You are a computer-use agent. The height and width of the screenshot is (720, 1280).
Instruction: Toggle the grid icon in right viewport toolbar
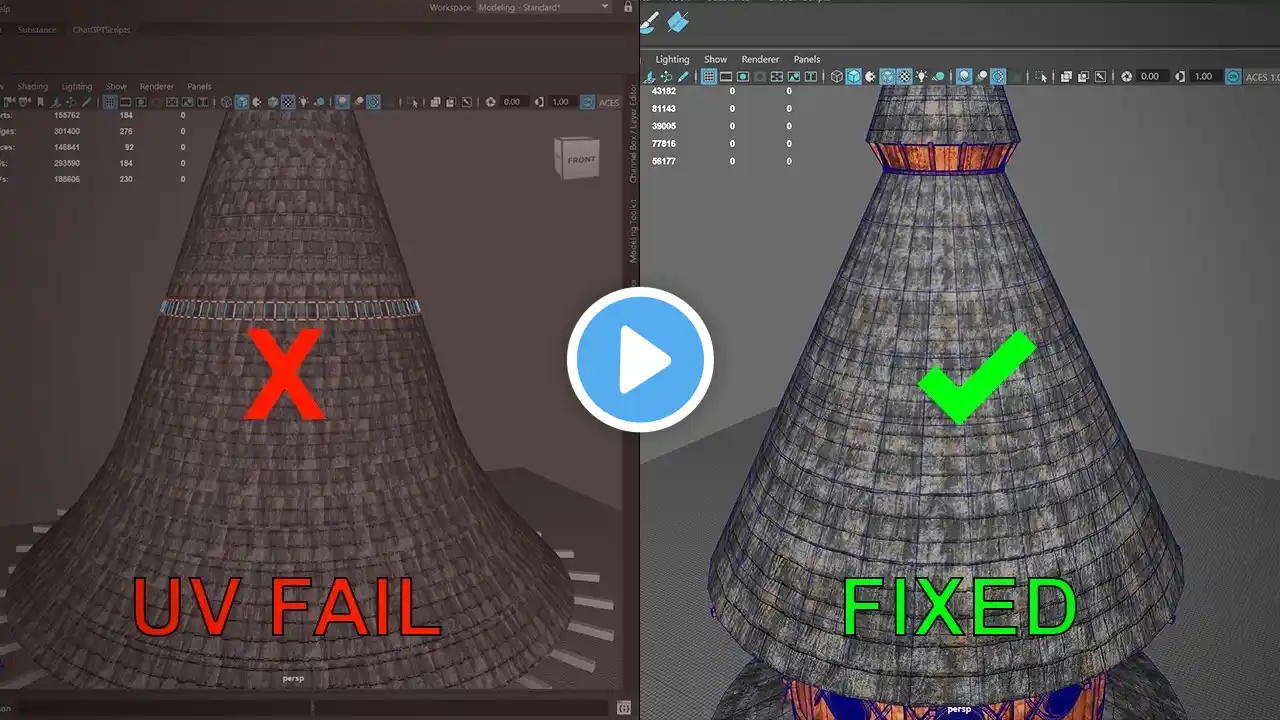point(708,77)
